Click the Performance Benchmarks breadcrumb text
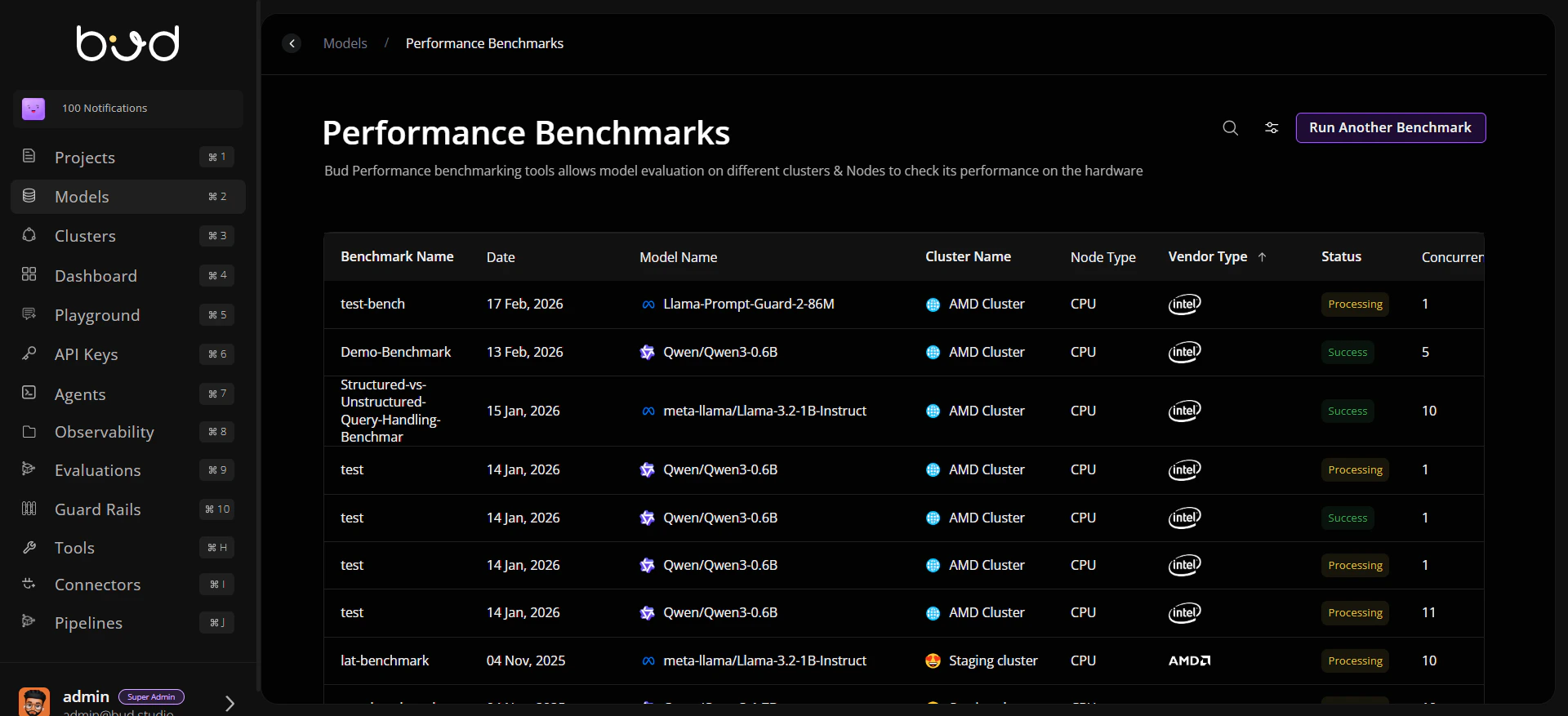Image resolution: width=1568 pixels, height=716 pixels. pyautogui.click(x=484, y=43)
